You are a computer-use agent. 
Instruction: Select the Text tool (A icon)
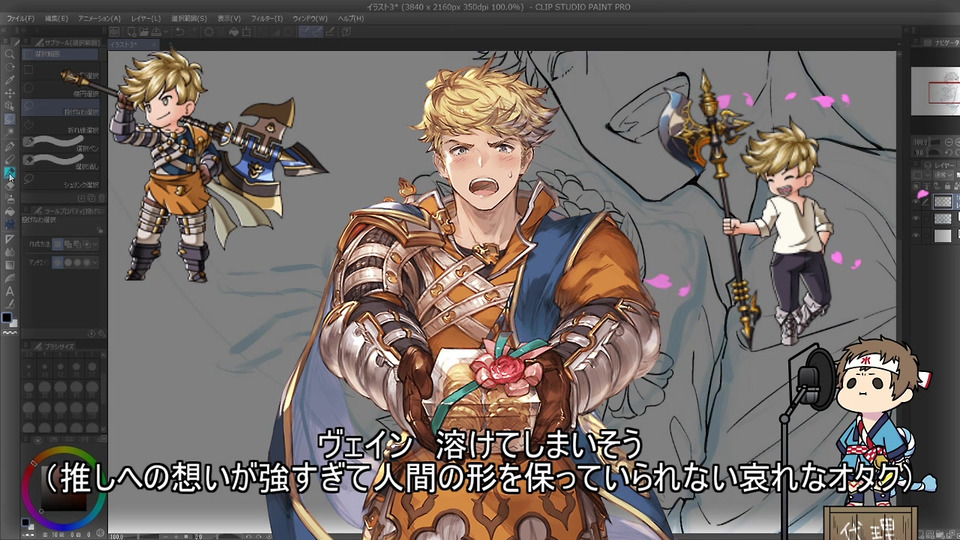tap(9, 291)
